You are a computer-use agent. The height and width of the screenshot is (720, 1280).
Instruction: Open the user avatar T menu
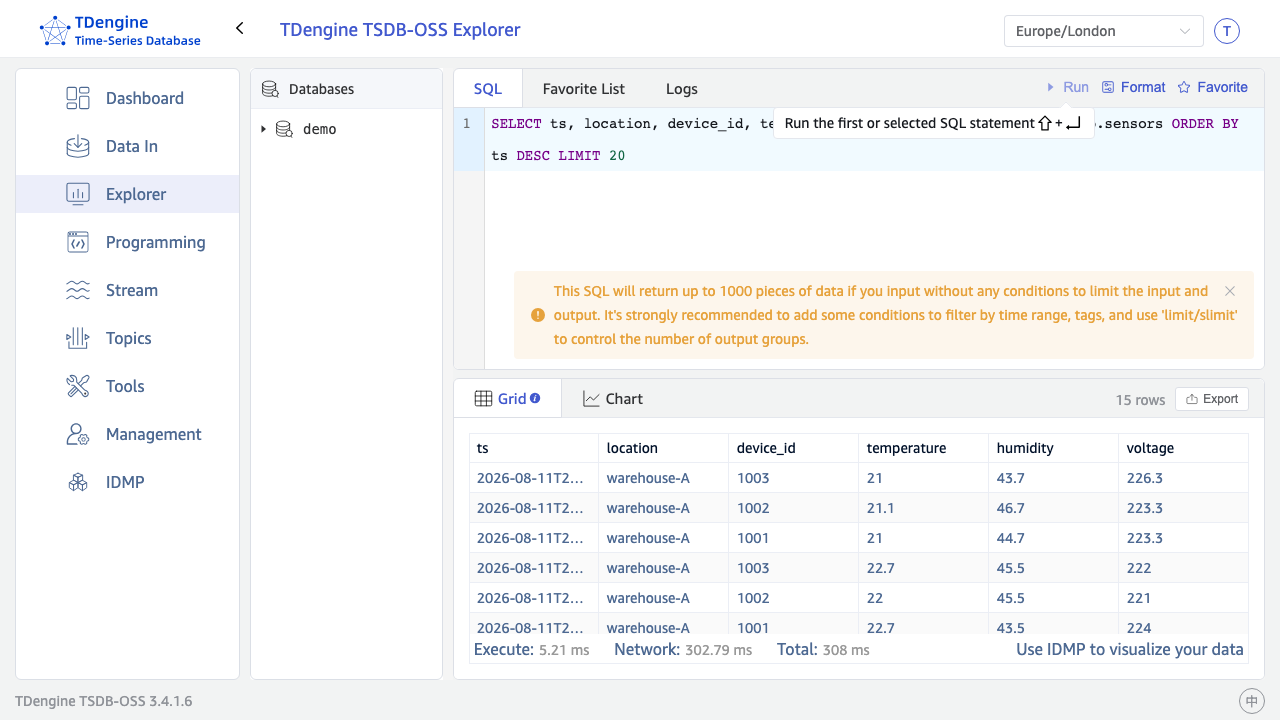click(1227, 31)
